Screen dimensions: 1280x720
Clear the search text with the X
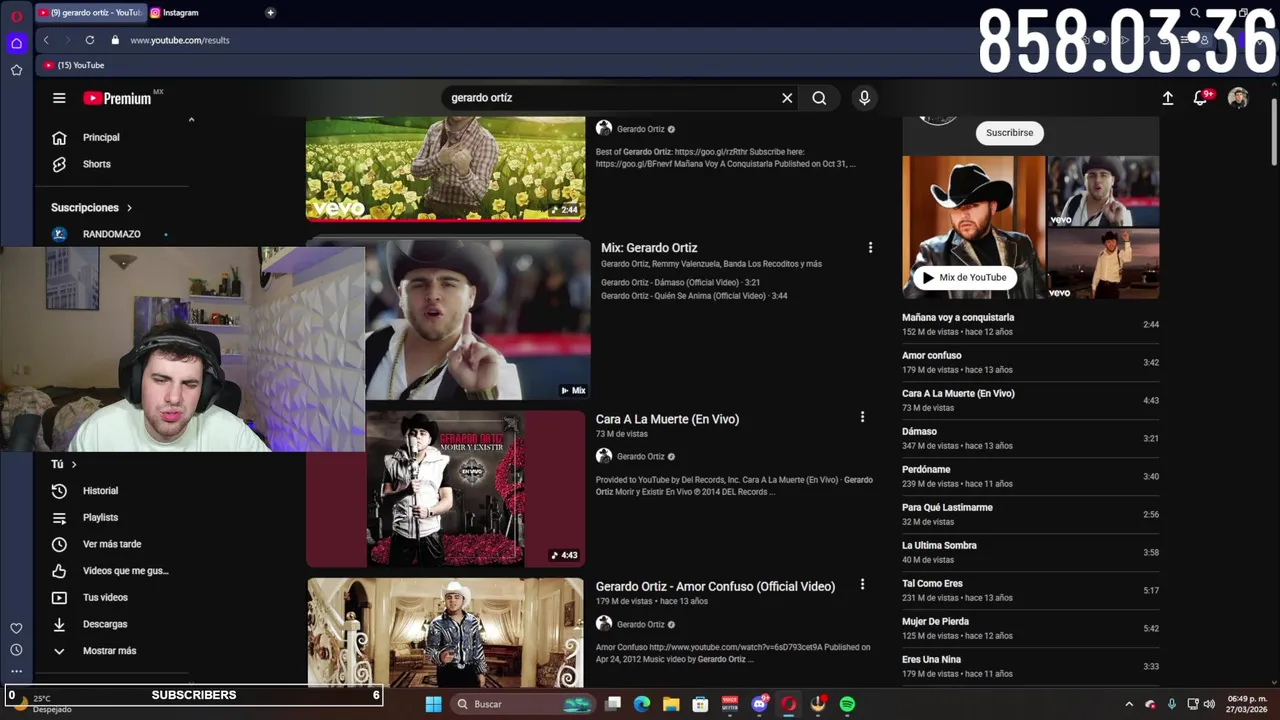787,98
